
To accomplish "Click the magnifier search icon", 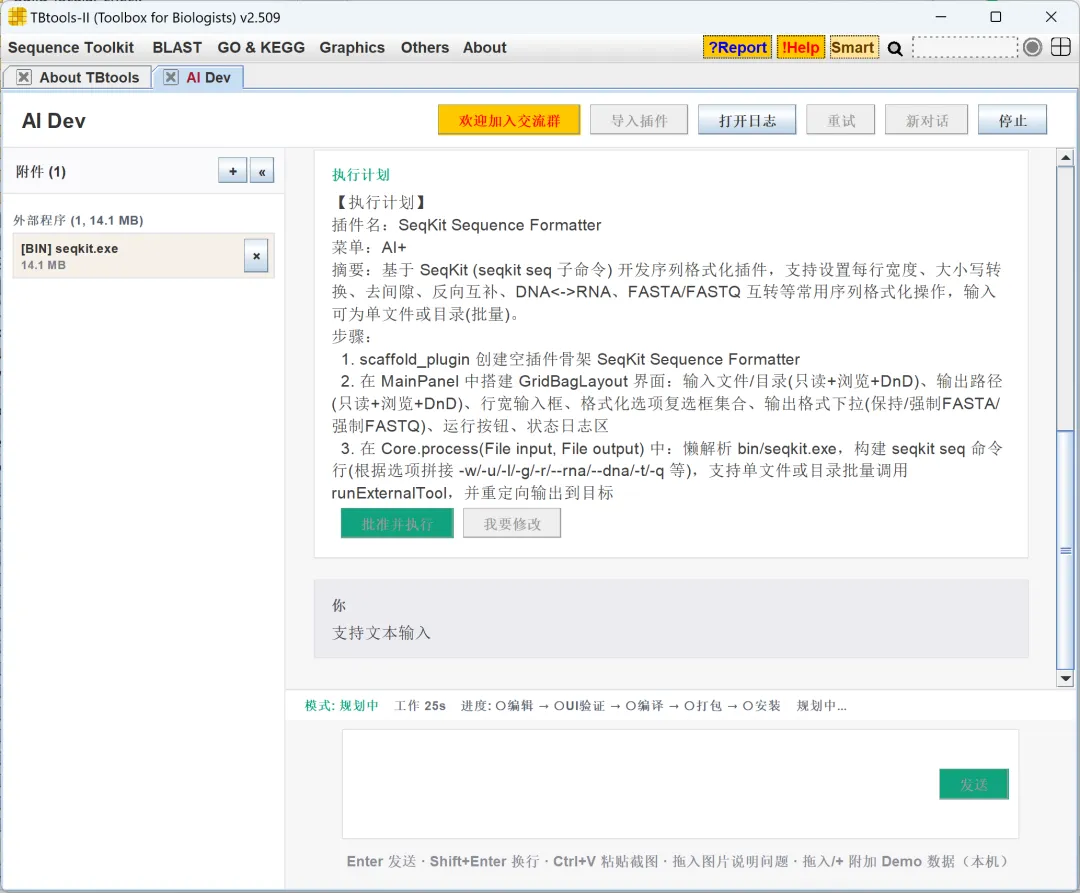I will [895, 48].
